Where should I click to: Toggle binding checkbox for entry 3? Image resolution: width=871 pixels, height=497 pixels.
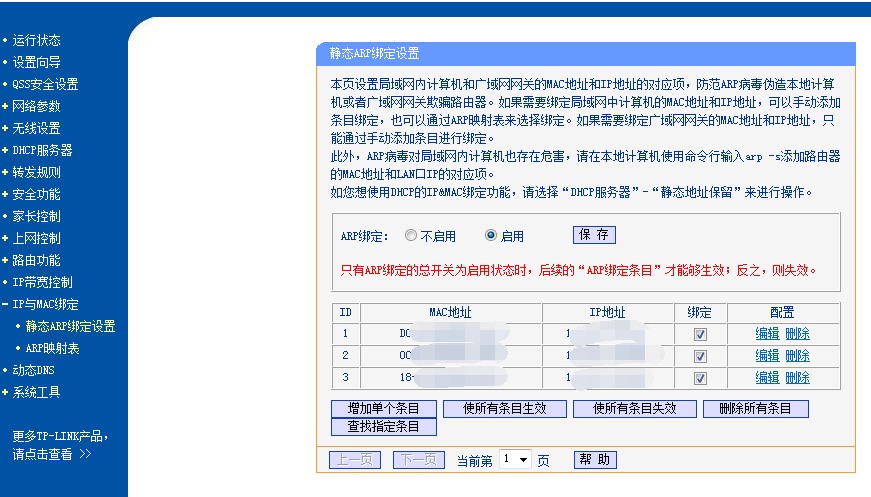(x=700, y=378)
